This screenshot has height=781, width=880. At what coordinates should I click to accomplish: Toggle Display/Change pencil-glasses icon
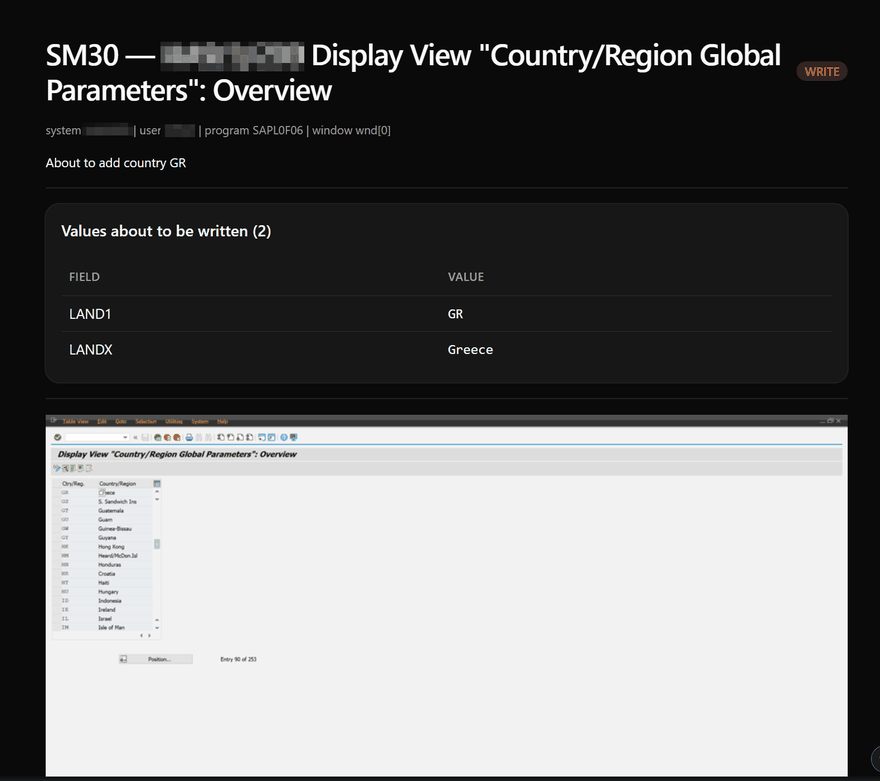(57, 468)
